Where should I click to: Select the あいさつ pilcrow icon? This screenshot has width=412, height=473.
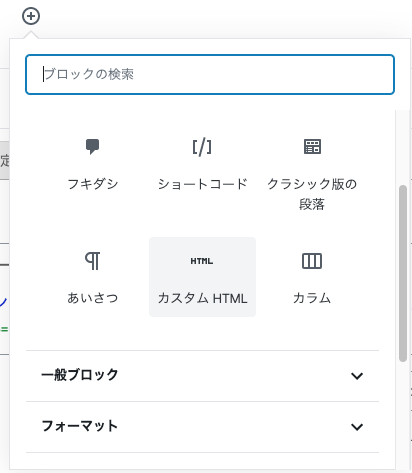[92, 261]
